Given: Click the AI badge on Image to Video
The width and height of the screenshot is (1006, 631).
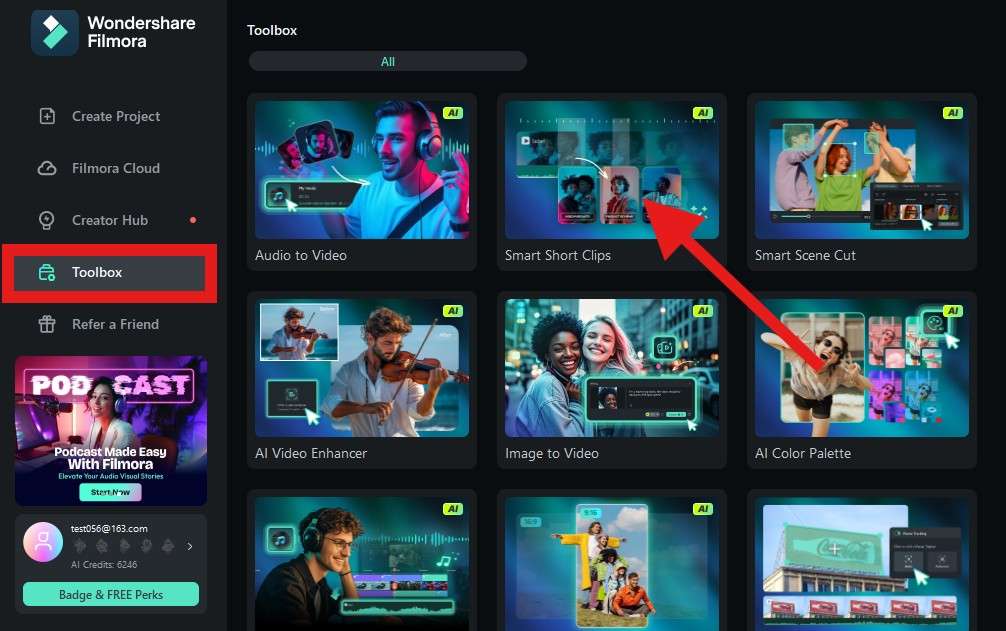Looking at the screenshot, I should (x=703, y=310).
